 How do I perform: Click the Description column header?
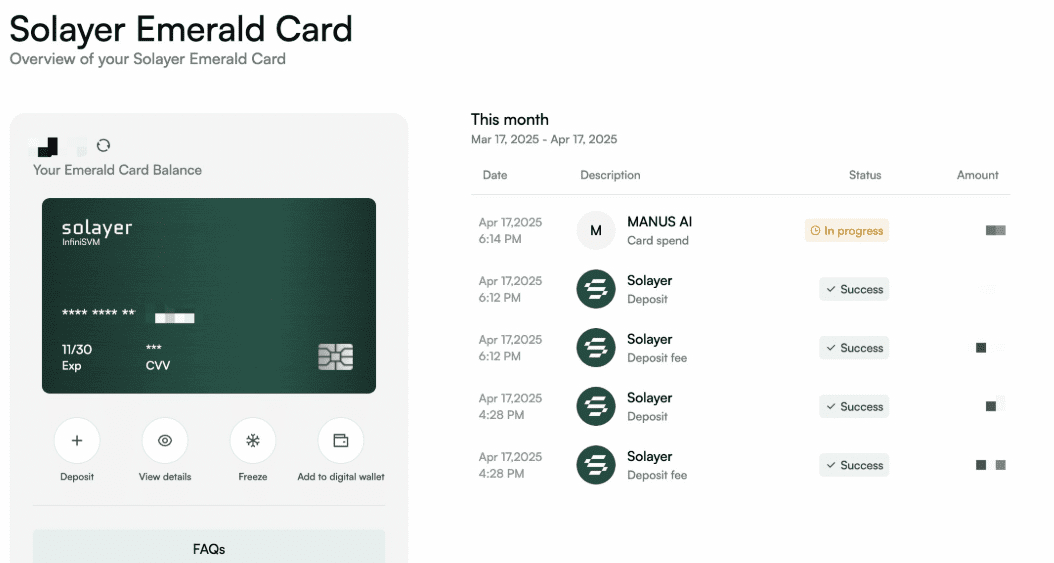[x=610, y=175]
